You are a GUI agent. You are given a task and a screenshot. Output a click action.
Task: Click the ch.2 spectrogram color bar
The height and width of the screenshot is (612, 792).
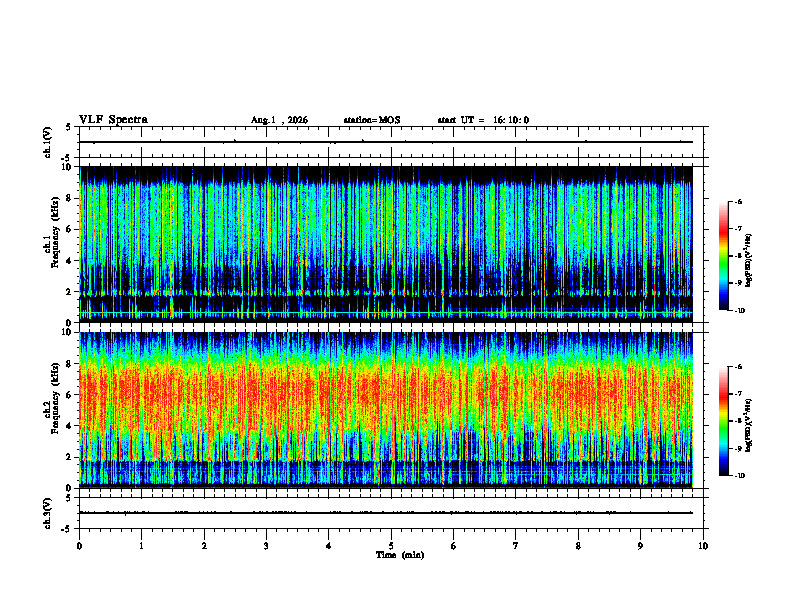coord(723,421)
